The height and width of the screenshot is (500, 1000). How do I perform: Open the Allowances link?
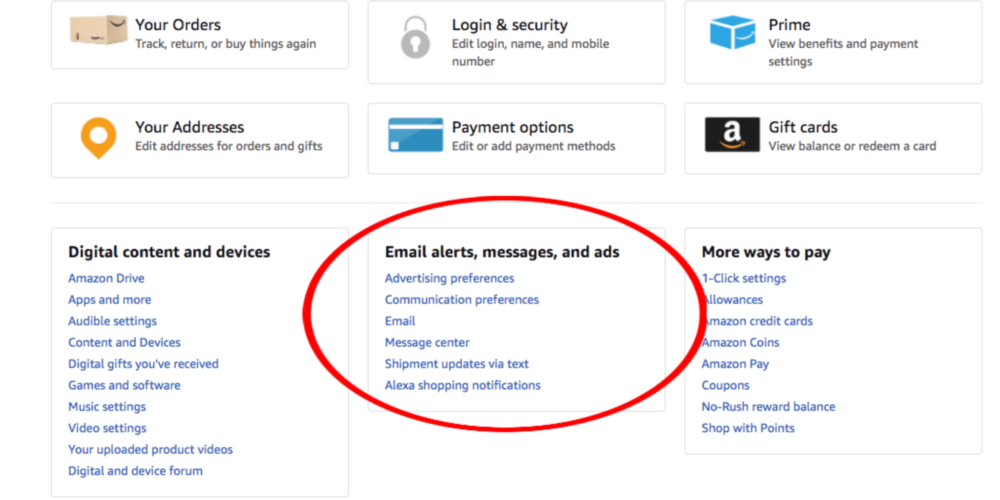click(732, 300)
